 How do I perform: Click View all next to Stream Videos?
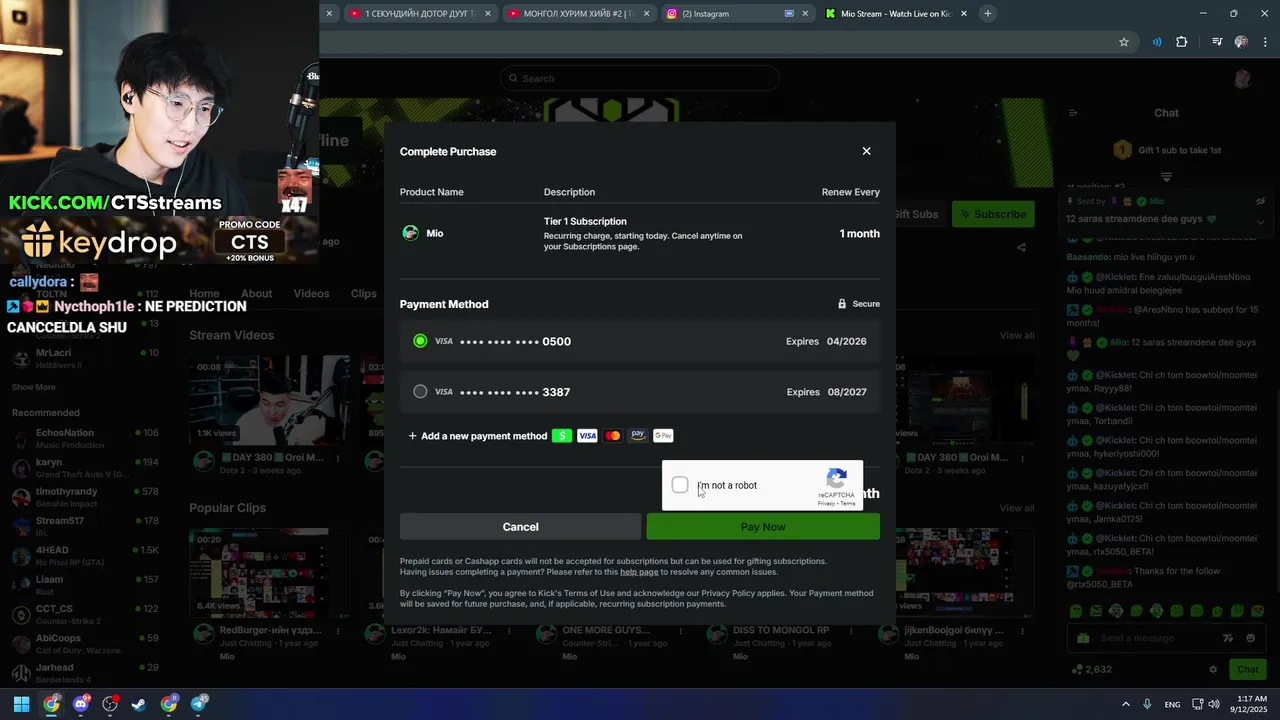point(1017,335)
